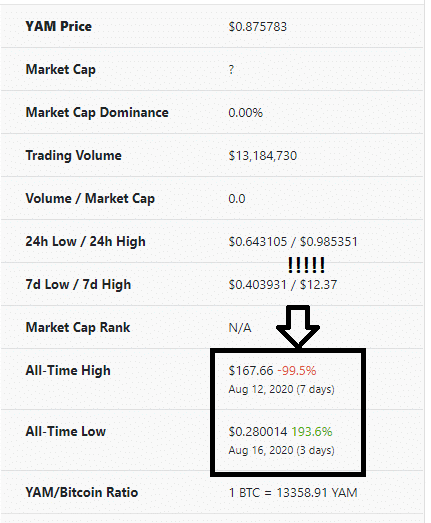Select the Volume / Market Cap label
This screenshot has height=523, width=431.
(x=90, y=199)
